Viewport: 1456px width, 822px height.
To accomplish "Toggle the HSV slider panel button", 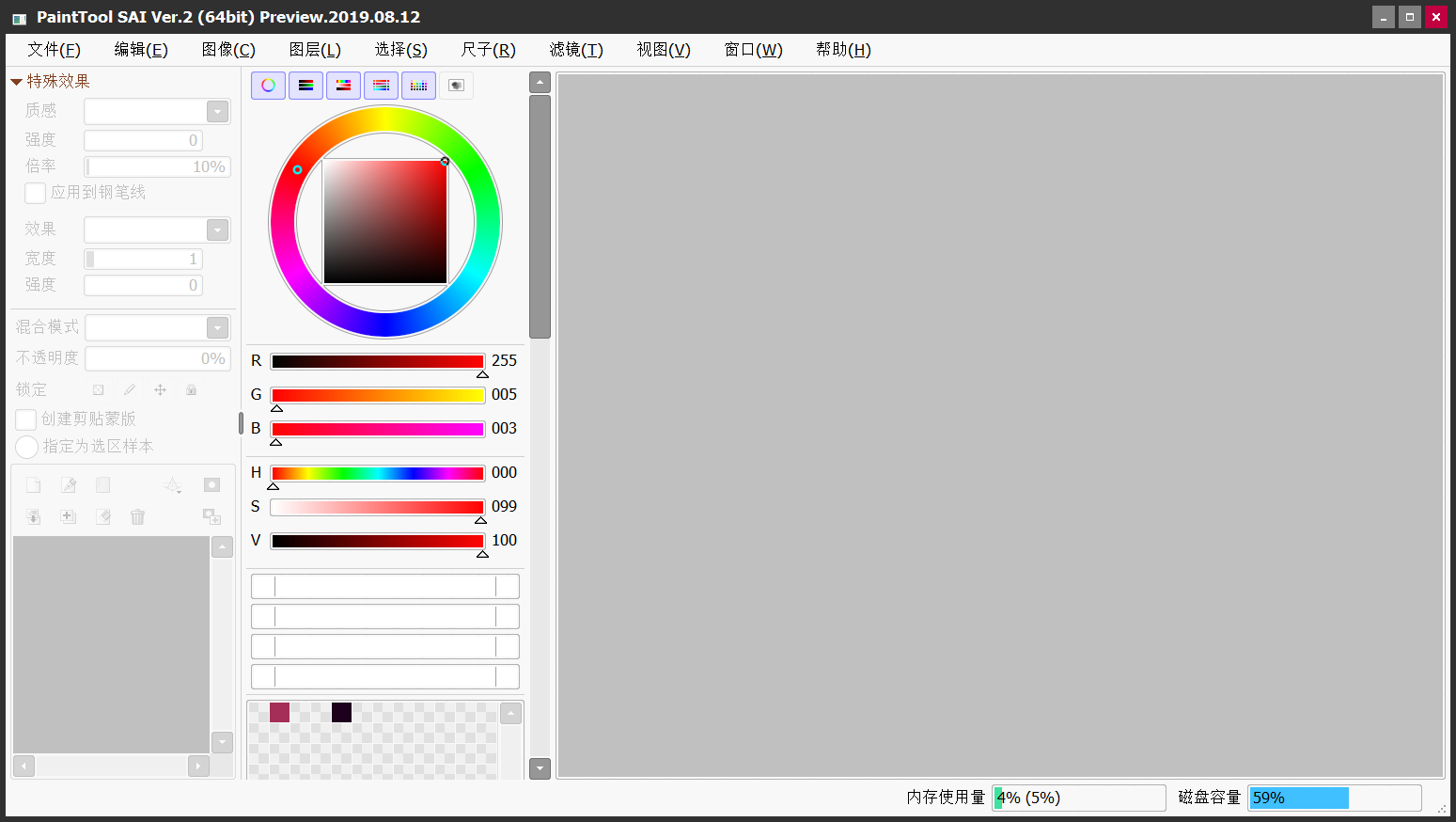I will [x=343, y=86].
